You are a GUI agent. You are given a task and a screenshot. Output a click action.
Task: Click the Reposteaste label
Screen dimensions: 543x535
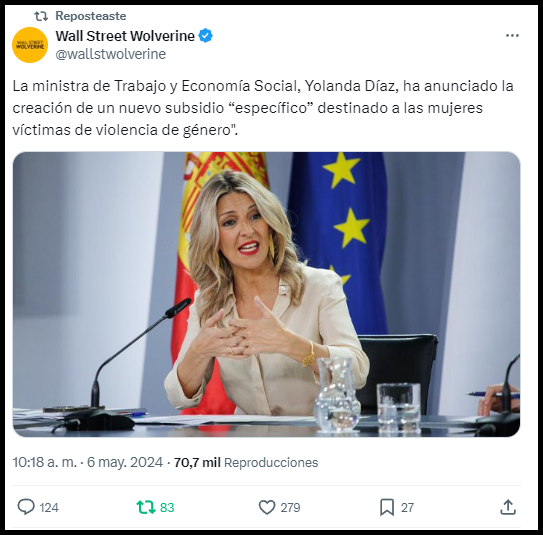(x=91, y=16)
